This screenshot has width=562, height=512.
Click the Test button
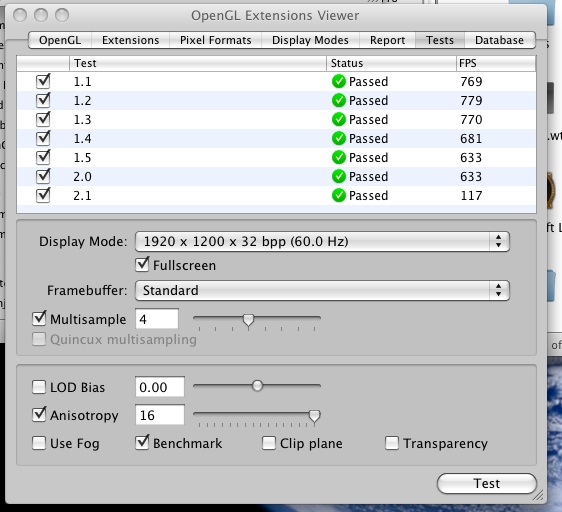[487, 484]
